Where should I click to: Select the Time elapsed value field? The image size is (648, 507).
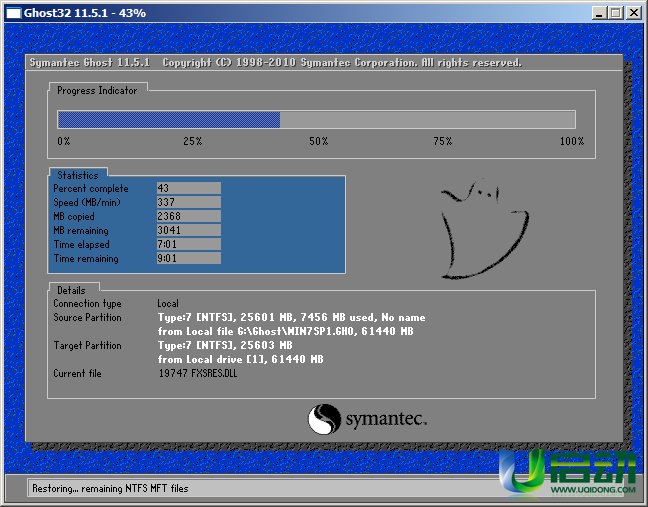point(188,244)
